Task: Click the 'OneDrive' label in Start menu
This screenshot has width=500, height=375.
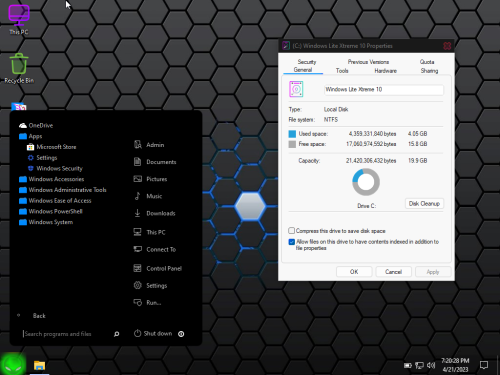Action: 41,125
